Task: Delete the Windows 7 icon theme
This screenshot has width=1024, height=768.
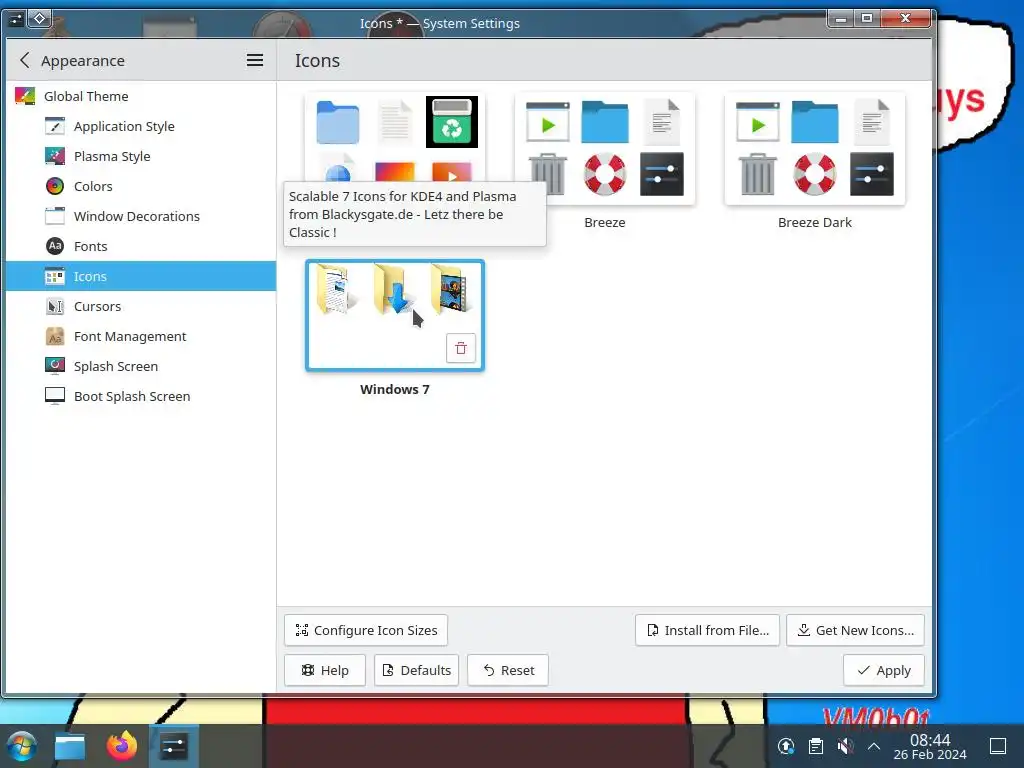Action: 460,348
